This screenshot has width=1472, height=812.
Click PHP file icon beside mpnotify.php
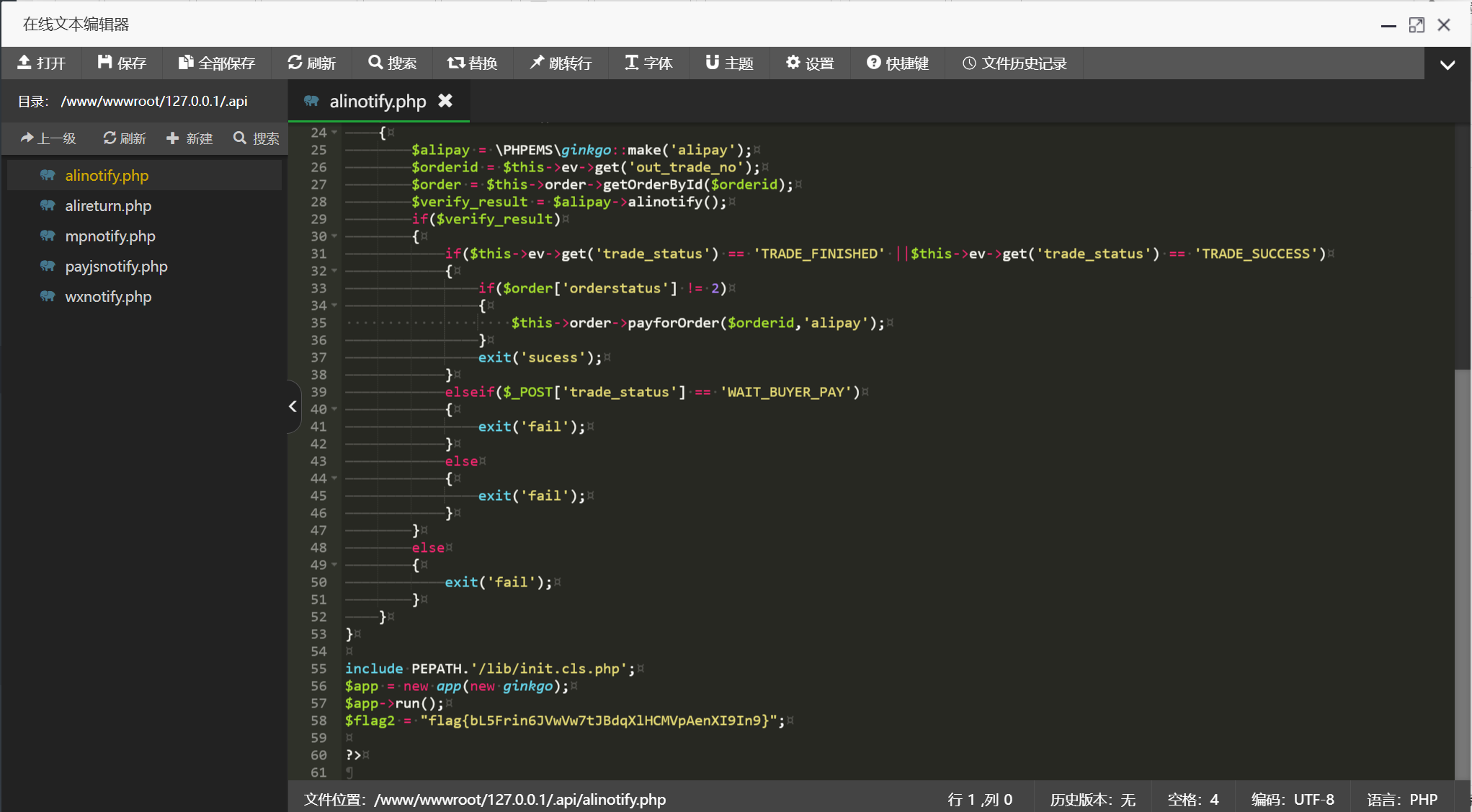(x=48, y=236)
